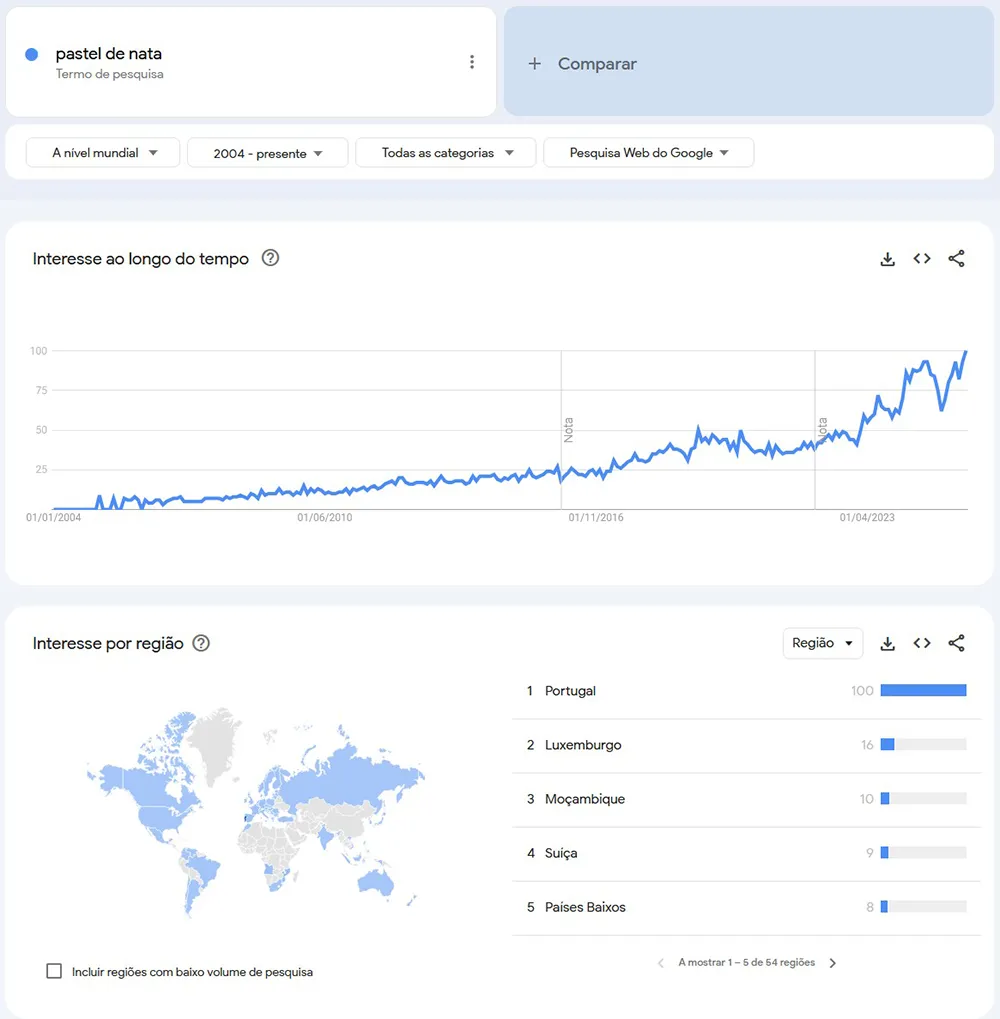The width and height of the screenshot is (1000, 1019).
Task: Share the interest-by-region results
Action: coord(956,643)
